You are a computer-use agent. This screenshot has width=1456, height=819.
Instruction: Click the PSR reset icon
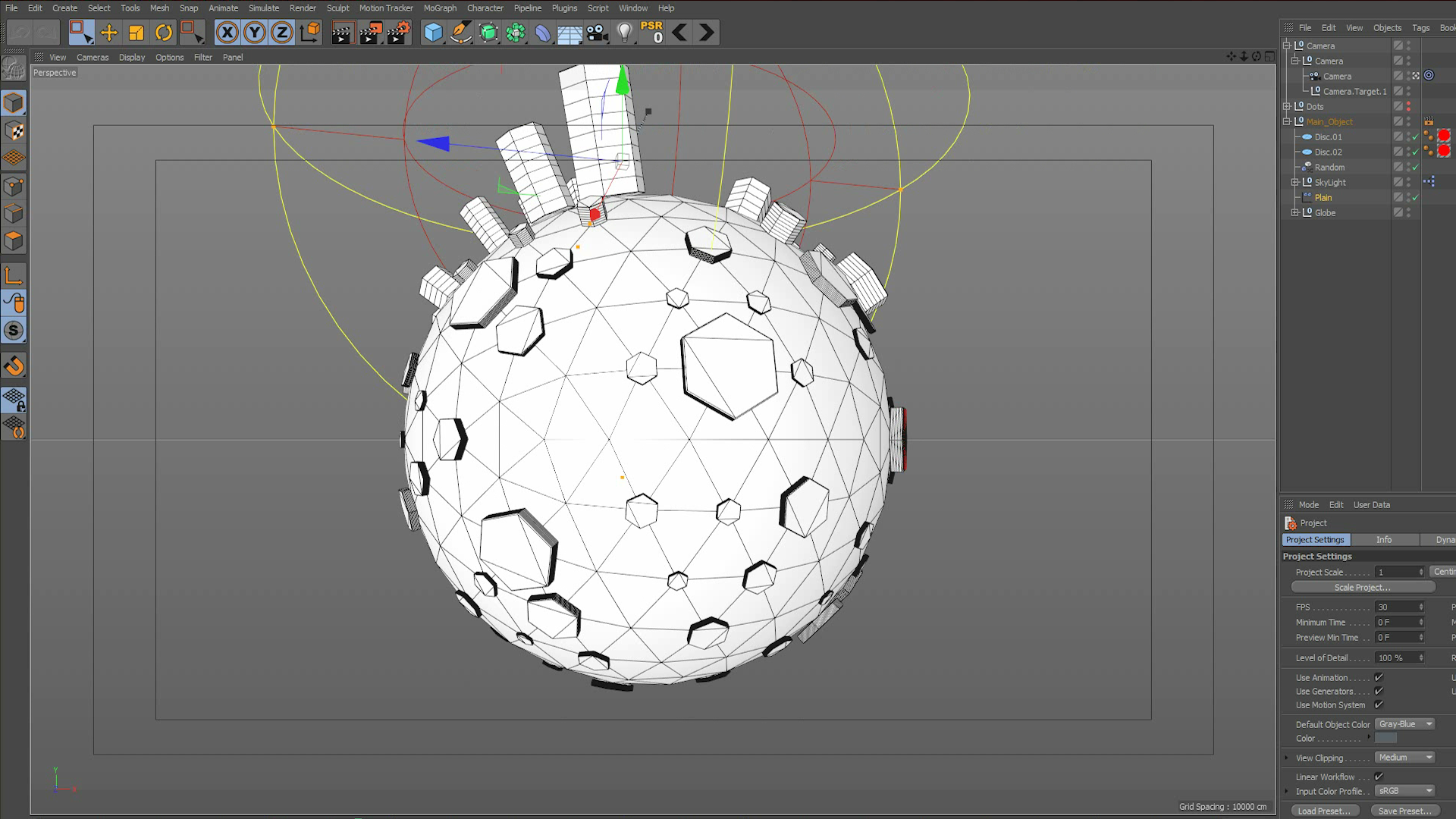pos(651,33)
